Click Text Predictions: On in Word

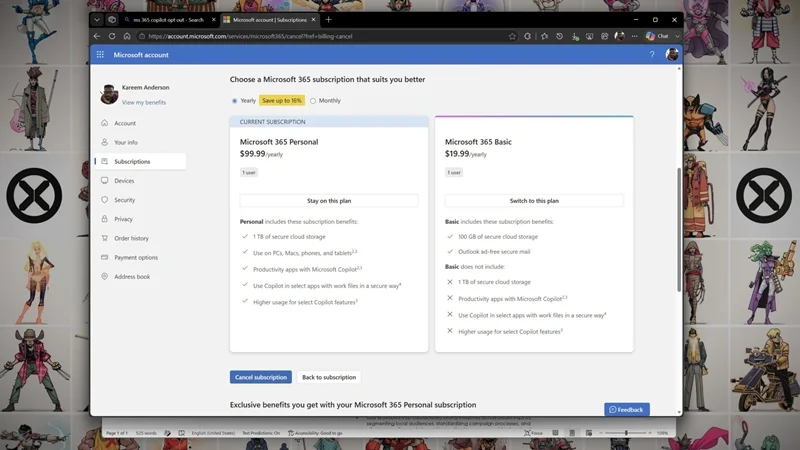pos(261,433)
